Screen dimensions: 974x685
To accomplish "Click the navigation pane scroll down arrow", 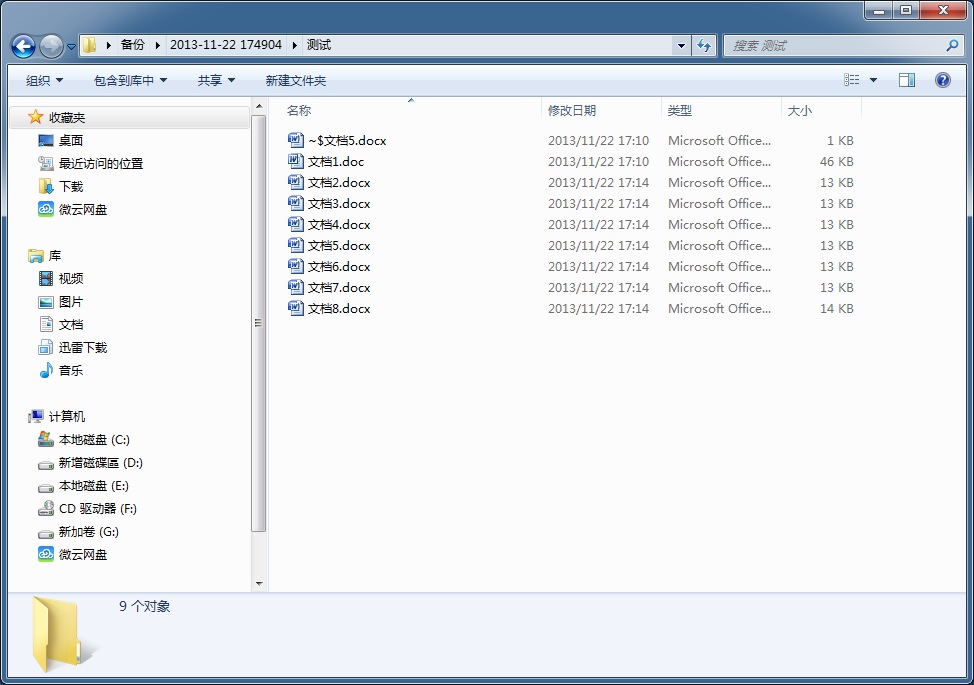I will [259, 584].
